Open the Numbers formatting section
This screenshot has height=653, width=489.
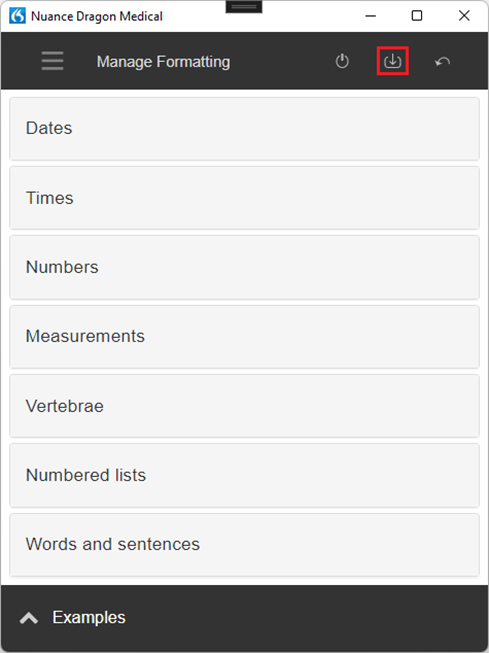point(244,267)
